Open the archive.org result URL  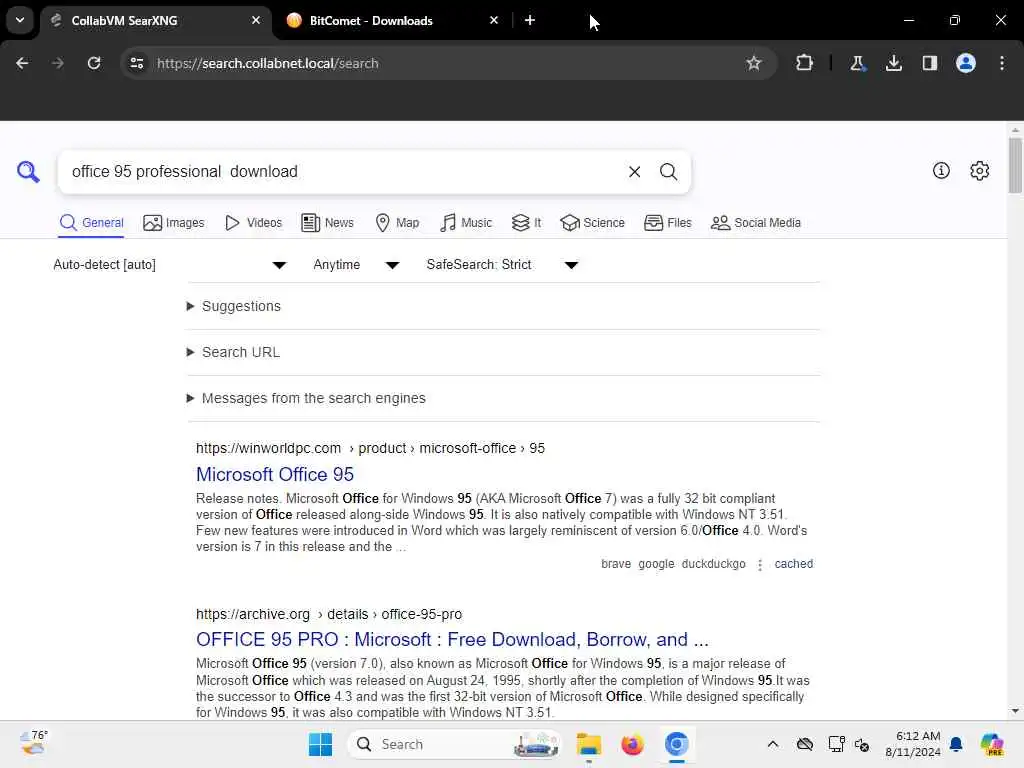(x=328, y=614)
